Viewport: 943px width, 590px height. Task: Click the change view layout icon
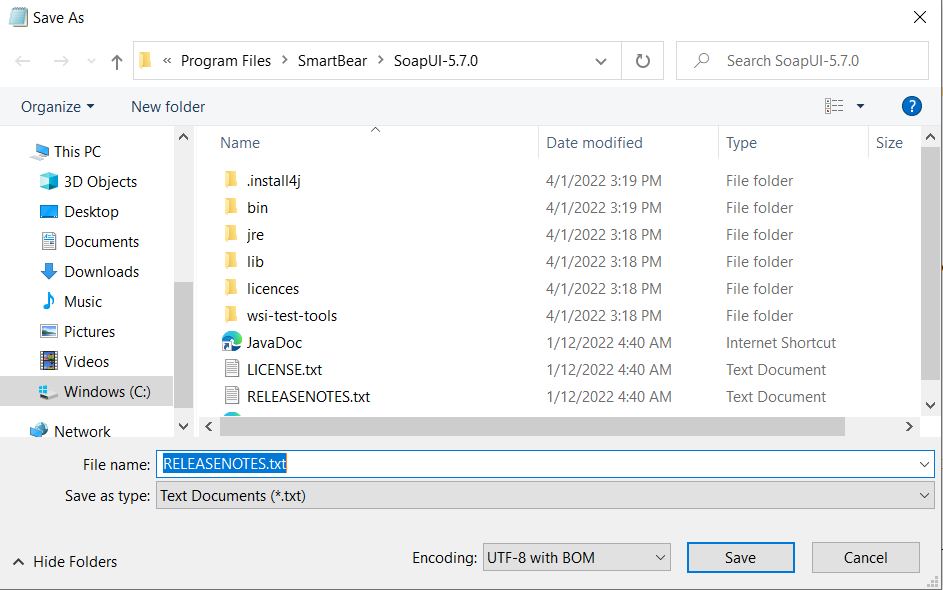[x=834, y=106]
